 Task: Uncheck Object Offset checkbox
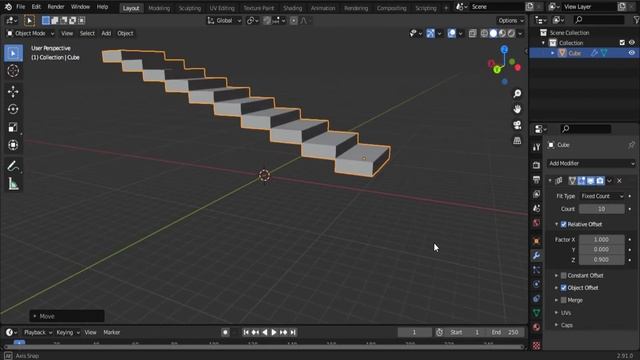tap(564, 288)
